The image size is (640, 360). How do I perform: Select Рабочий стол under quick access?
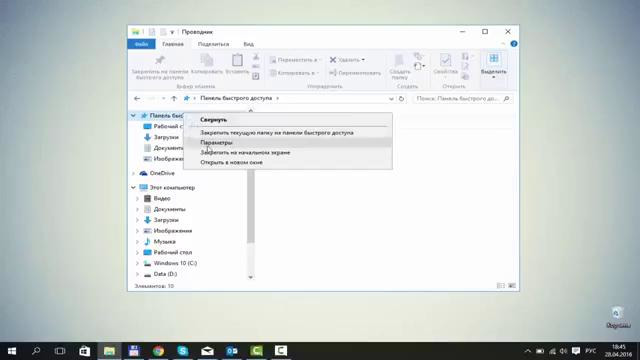(168, 127)
